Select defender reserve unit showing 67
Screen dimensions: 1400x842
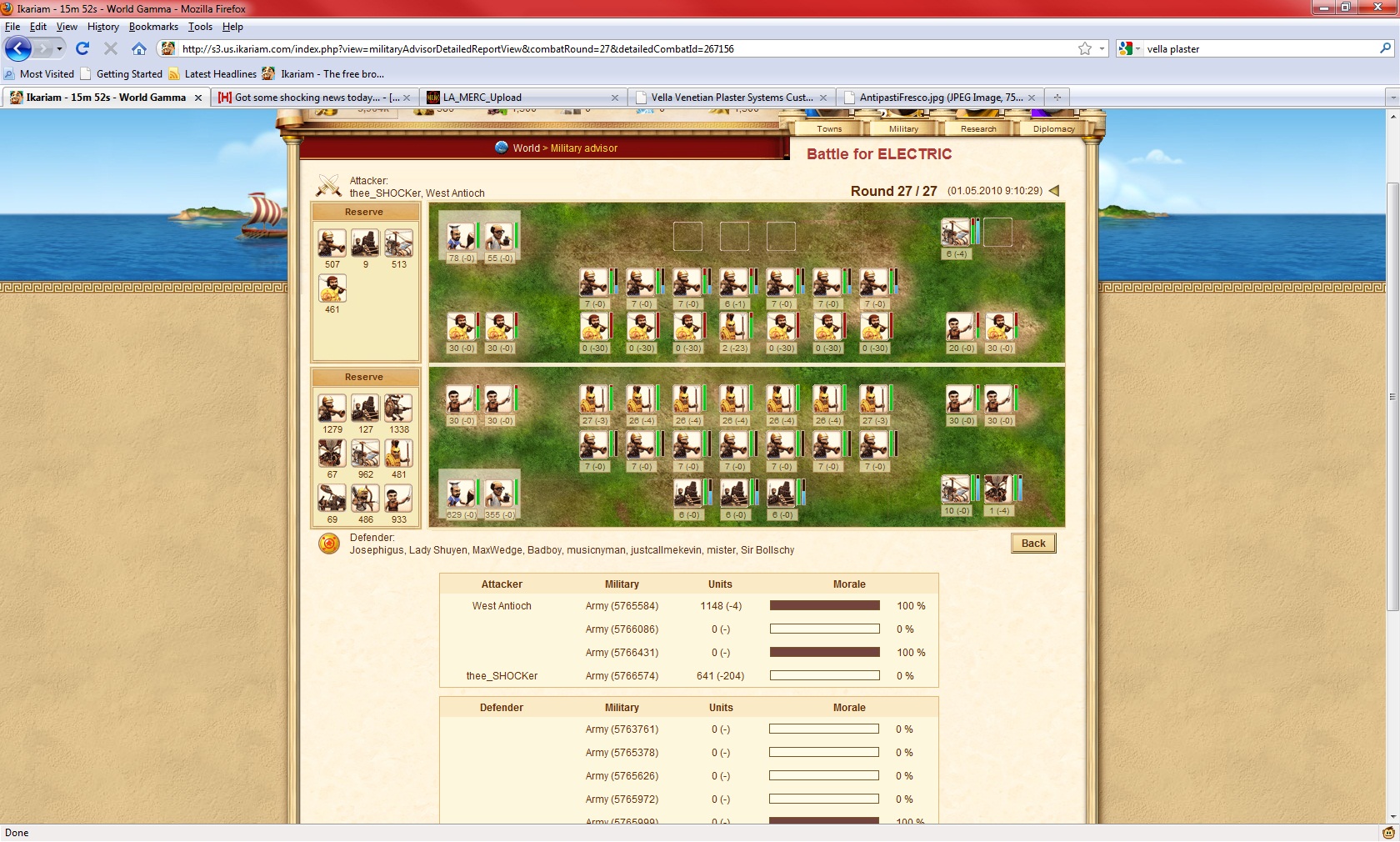[332, 454]
